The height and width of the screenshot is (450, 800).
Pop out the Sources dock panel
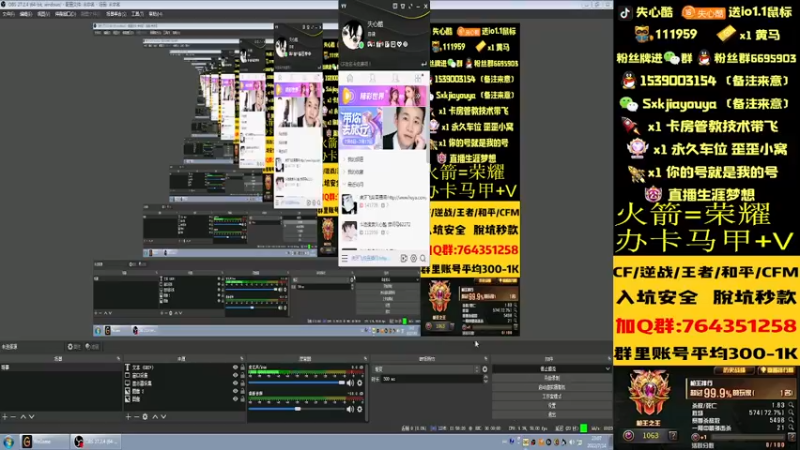pyautogui.click(x=242, y=359)
